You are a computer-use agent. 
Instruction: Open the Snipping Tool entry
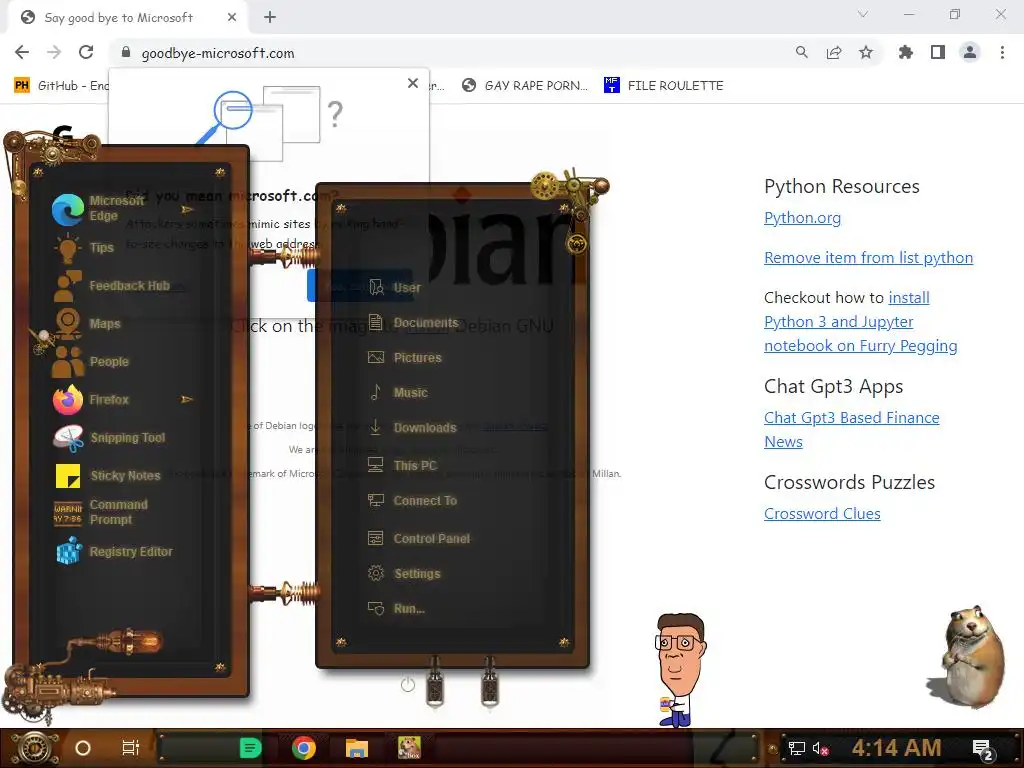point(110,438)
